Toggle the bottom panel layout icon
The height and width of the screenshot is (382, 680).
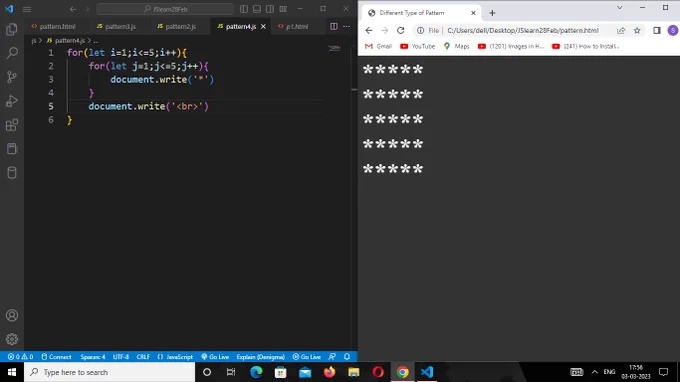(257, 9)
